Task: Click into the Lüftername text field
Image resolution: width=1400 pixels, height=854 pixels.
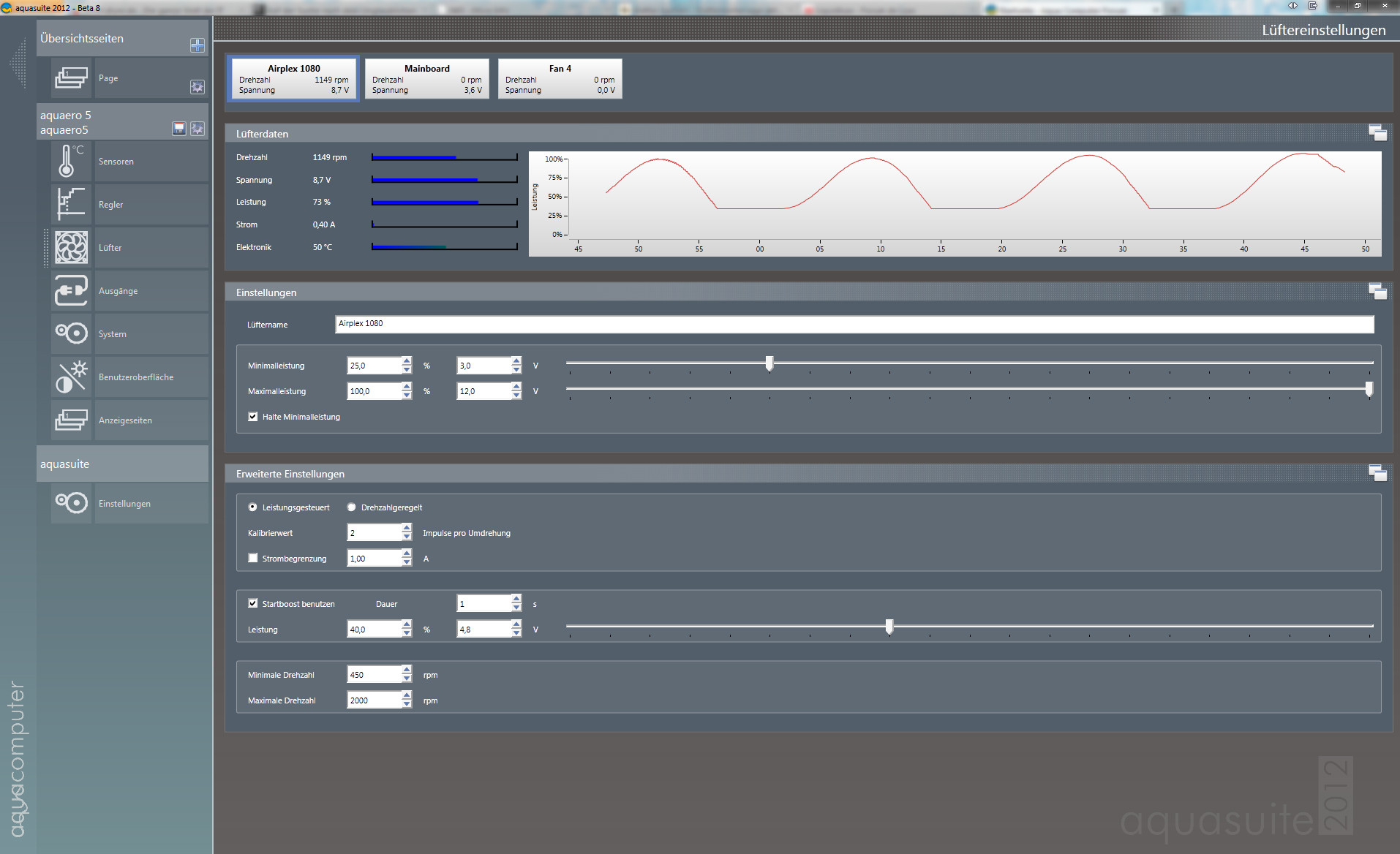Action: (854, 324)
